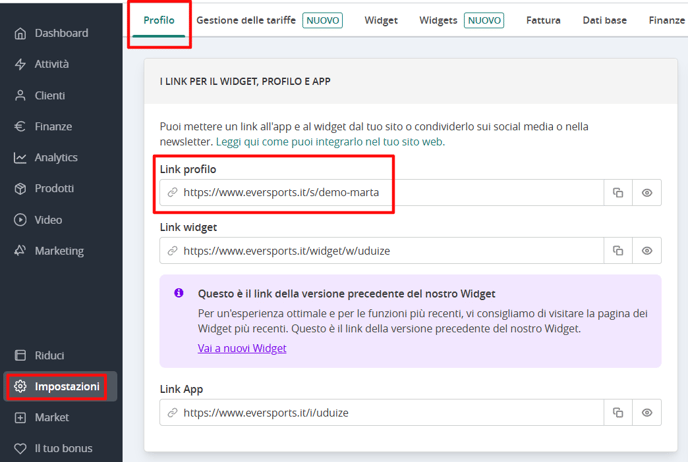Click the Riduci panel icon
This screenshot has width=688, height=462.
(x=20, y=355)
